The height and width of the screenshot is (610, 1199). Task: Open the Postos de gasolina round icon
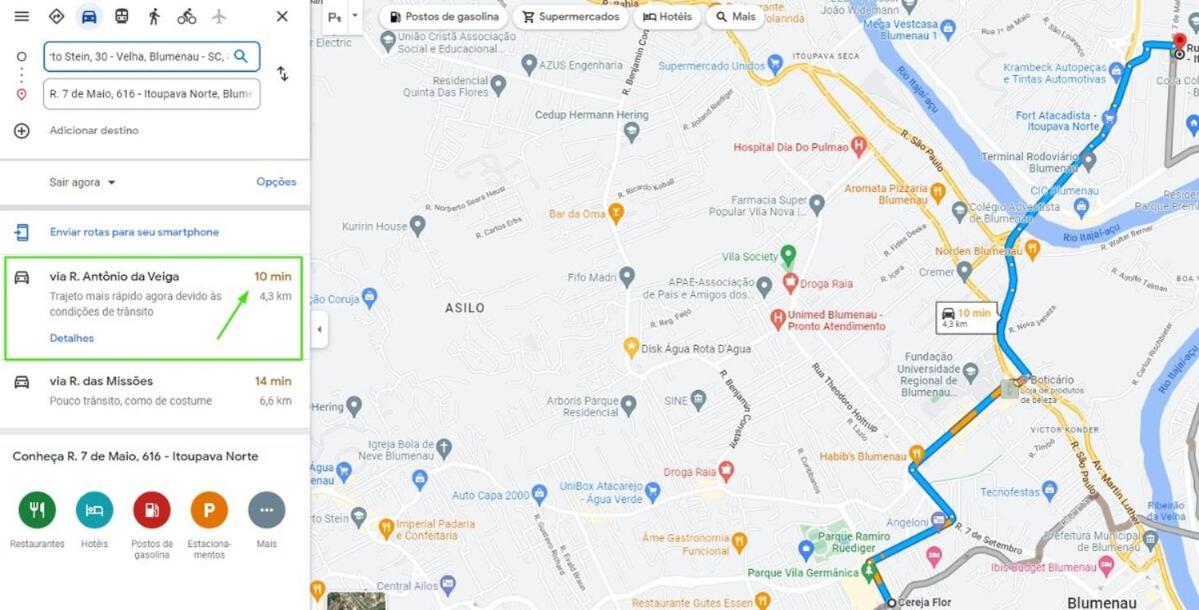(x=151, y=510)
